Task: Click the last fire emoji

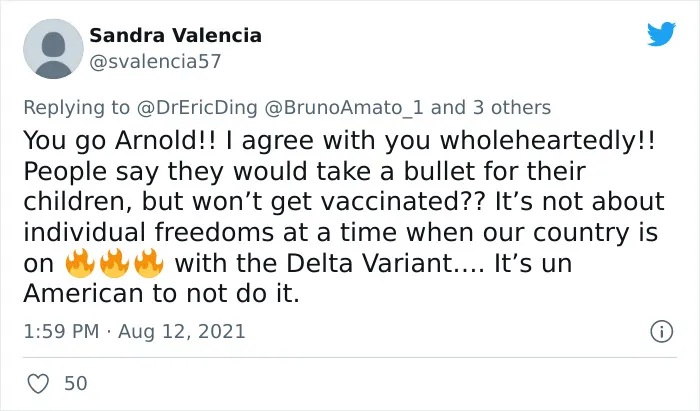Action: pos(149,263)
